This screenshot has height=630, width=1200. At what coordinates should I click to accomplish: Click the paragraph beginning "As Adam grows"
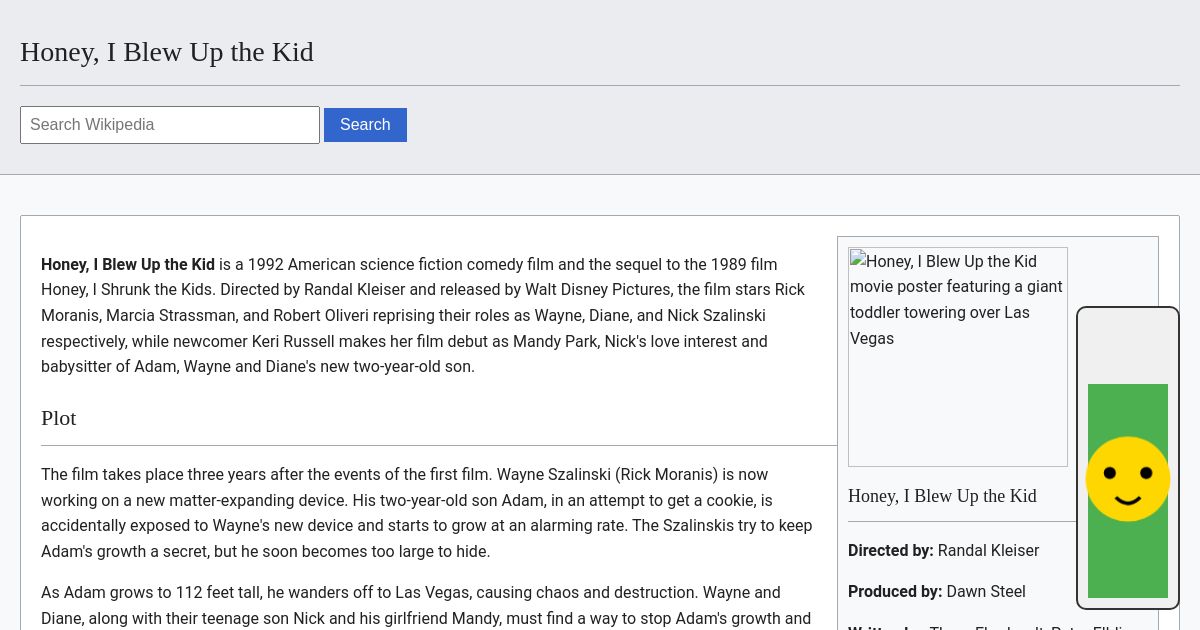click(426, 606)
